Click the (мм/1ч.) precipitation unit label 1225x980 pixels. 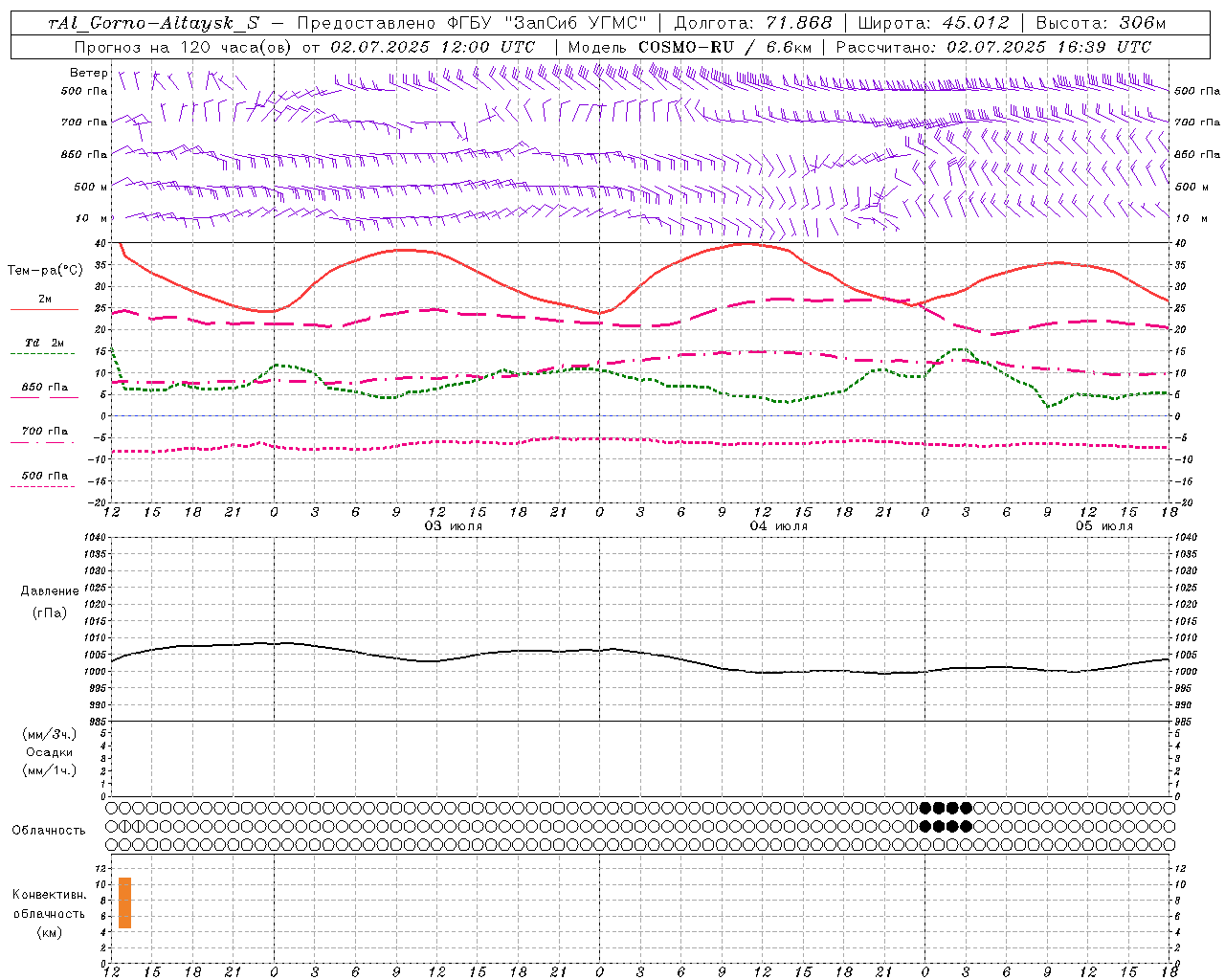(50, 770)
